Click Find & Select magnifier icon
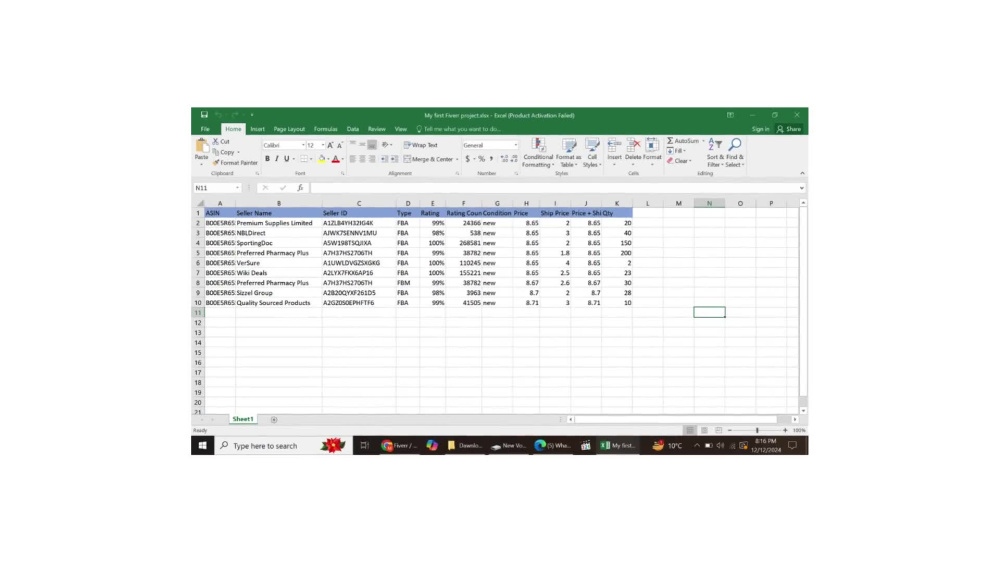Image resolution: width=1000 pixels, height=563 pixels. point(735,145)
